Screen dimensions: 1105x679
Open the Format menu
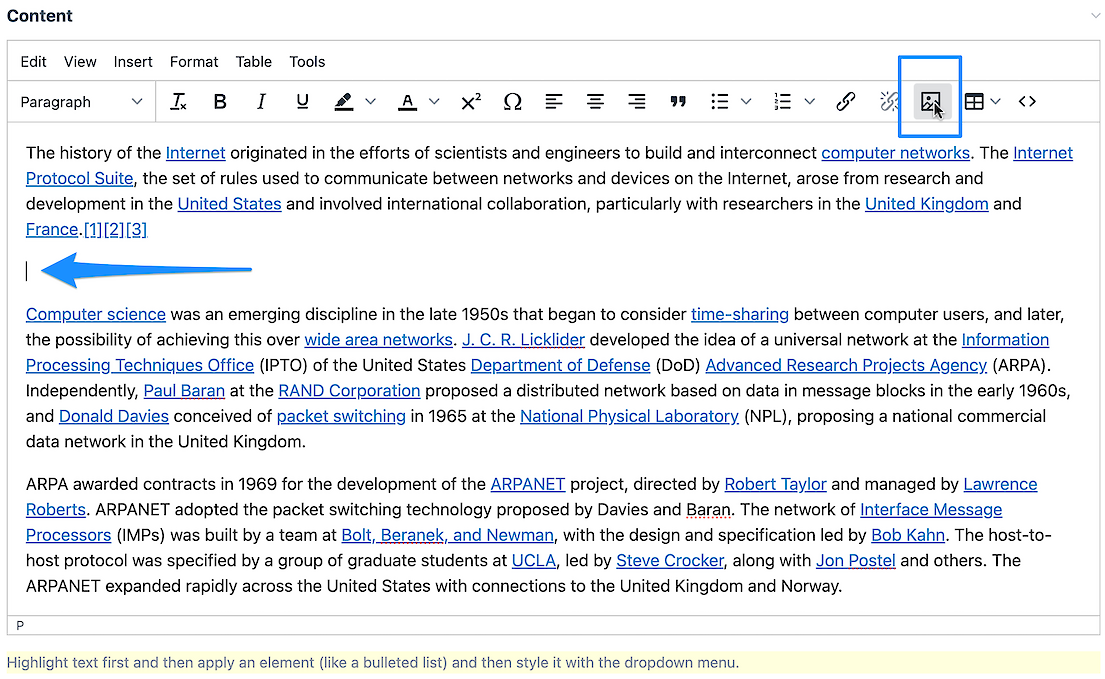194,62
